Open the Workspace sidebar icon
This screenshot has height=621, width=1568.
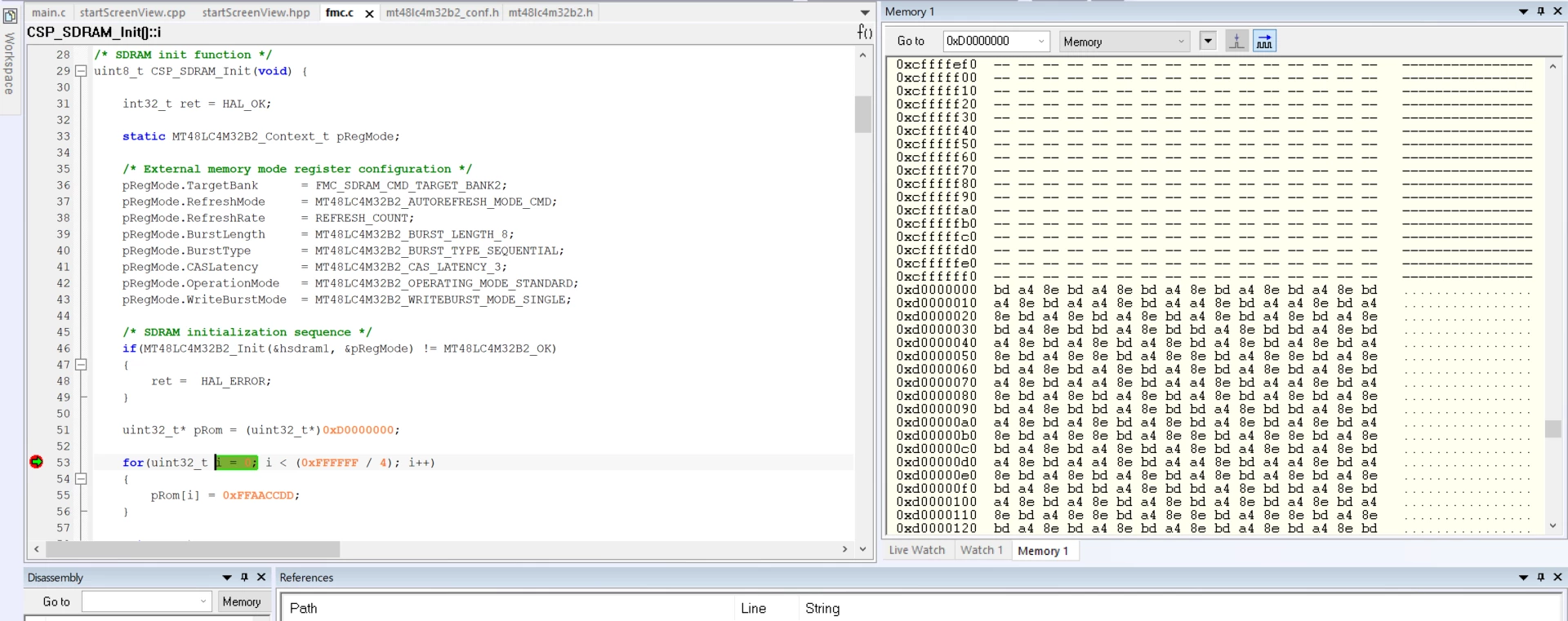tap(11, 16)
